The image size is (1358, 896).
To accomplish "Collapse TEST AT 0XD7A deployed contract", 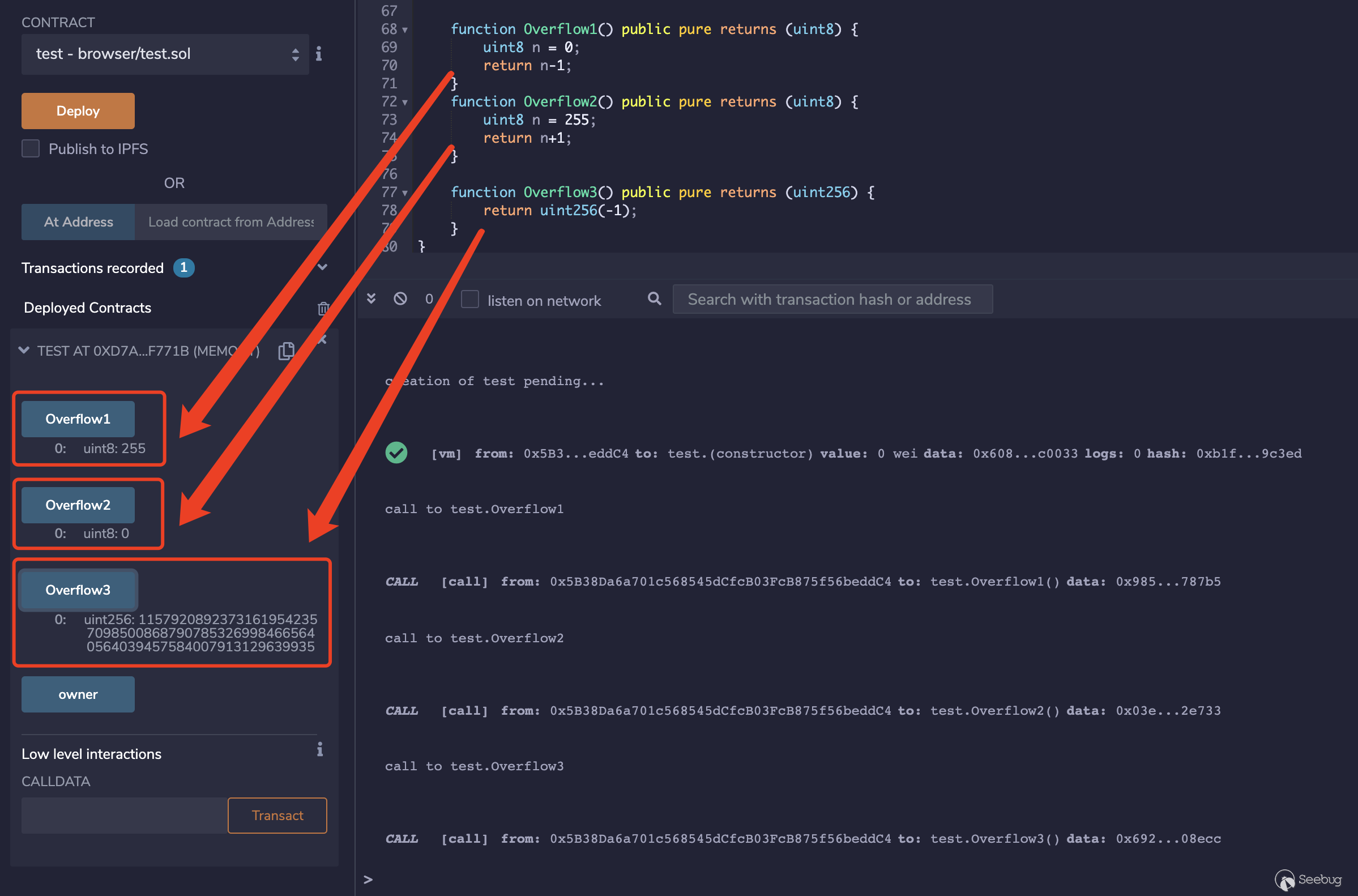I will point(24,350).
